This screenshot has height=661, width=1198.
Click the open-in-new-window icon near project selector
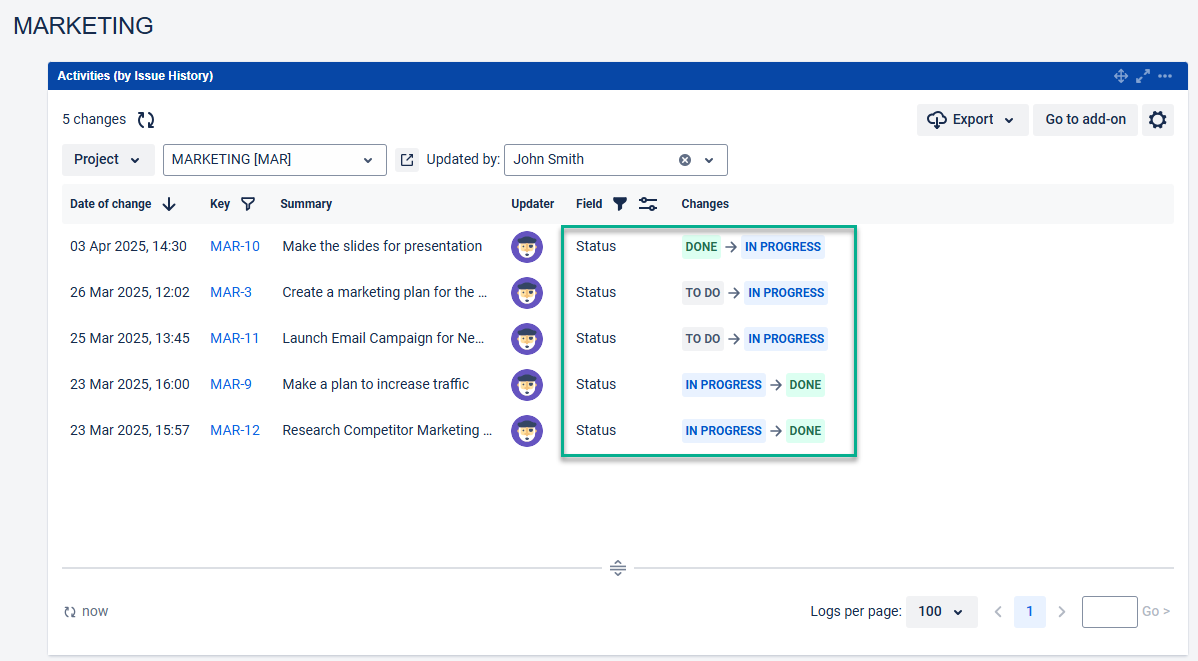click(407, 160)
